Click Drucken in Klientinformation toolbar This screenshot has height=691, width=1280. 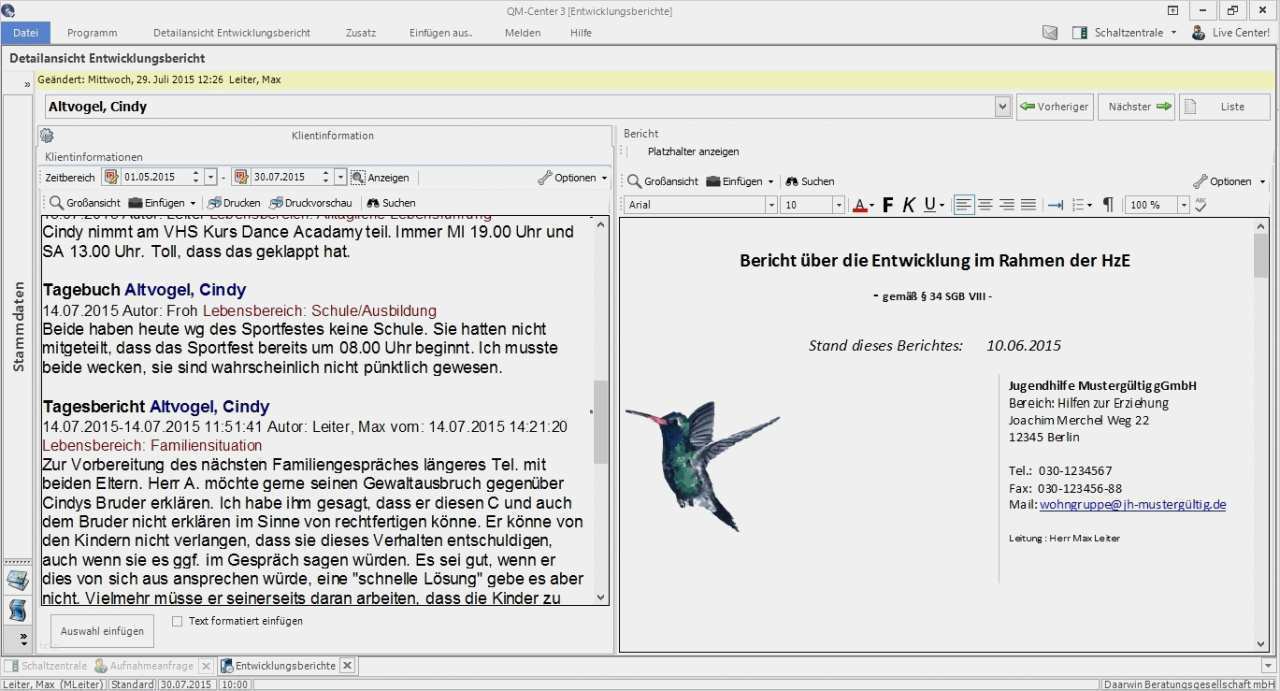pos(234,203)
